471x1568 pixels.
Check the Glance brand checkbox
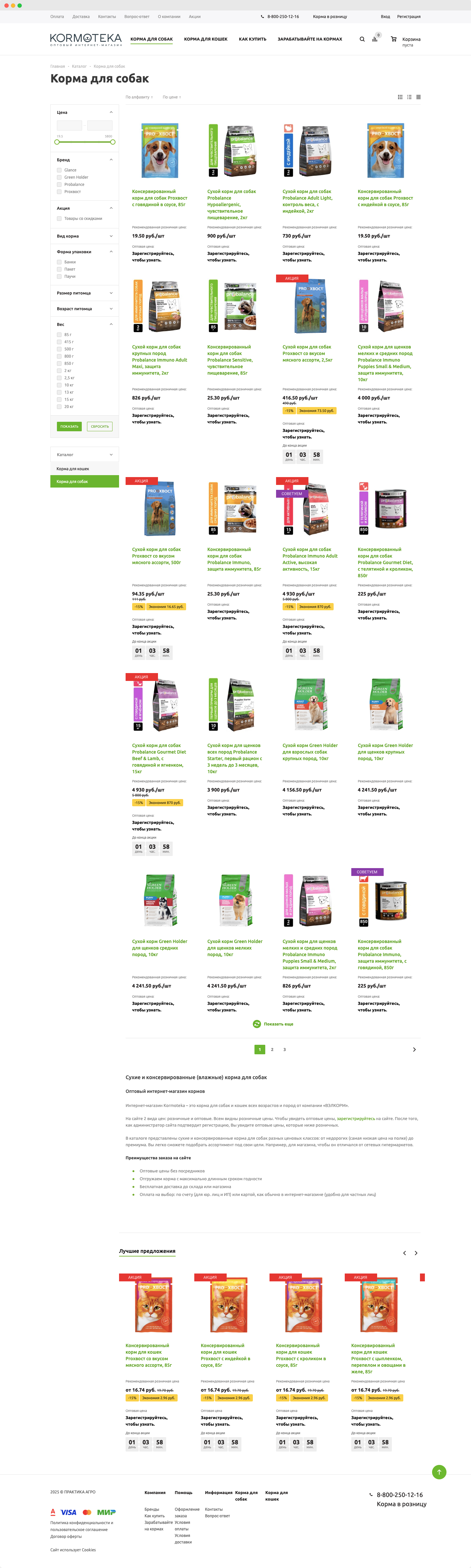(x=59, y=170)
